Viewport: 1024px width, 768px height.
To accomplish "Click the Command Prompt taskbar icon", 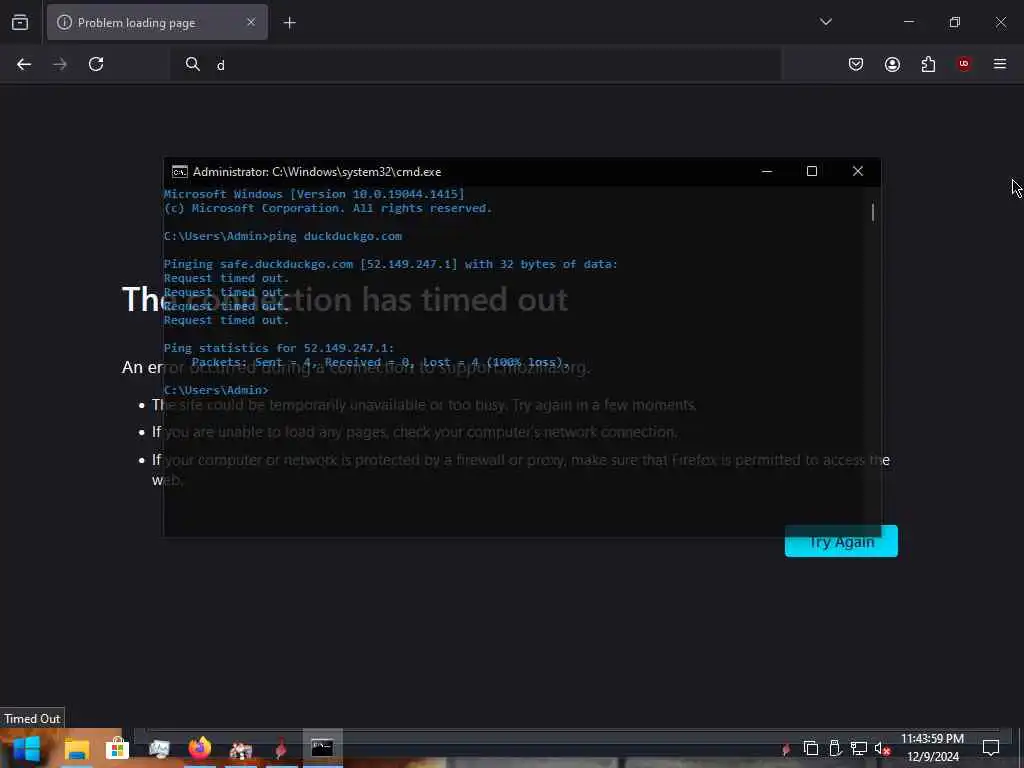I will [322, 748].
